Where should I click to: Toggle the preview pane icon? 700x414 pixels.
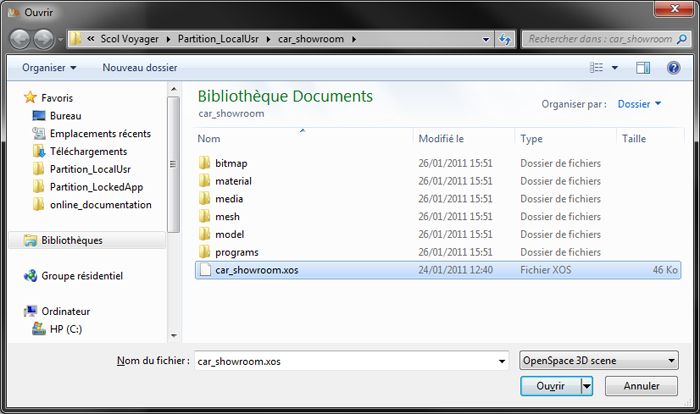(x=643, y=68)
